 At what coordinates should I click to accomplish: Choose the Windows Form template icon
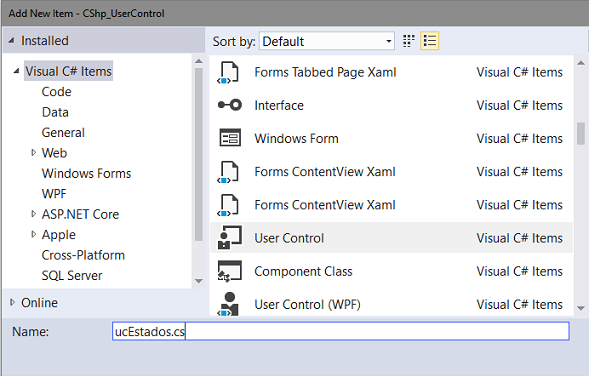(230, 138)
